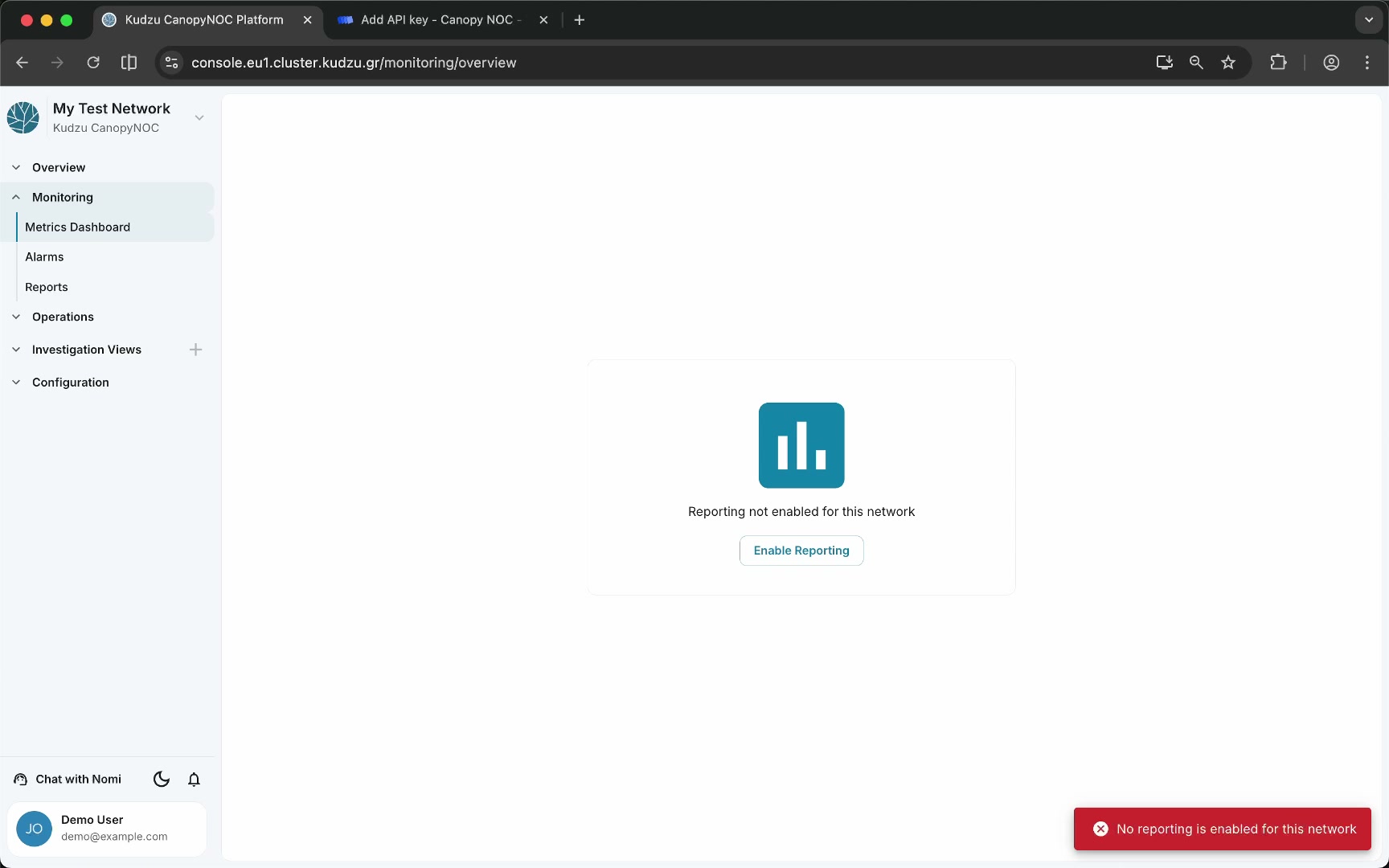Open Demo User profile card
Screen dimensions: 1389x868
[107, 829]
